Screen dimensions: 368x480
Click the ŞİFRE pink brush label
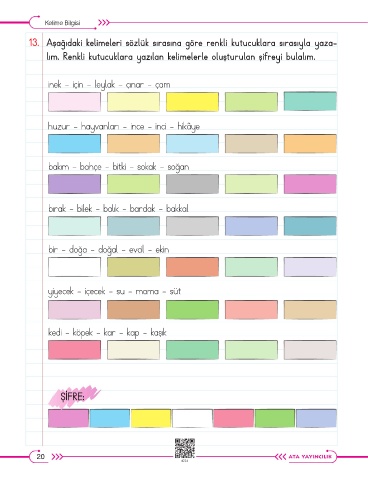[73, 396]
